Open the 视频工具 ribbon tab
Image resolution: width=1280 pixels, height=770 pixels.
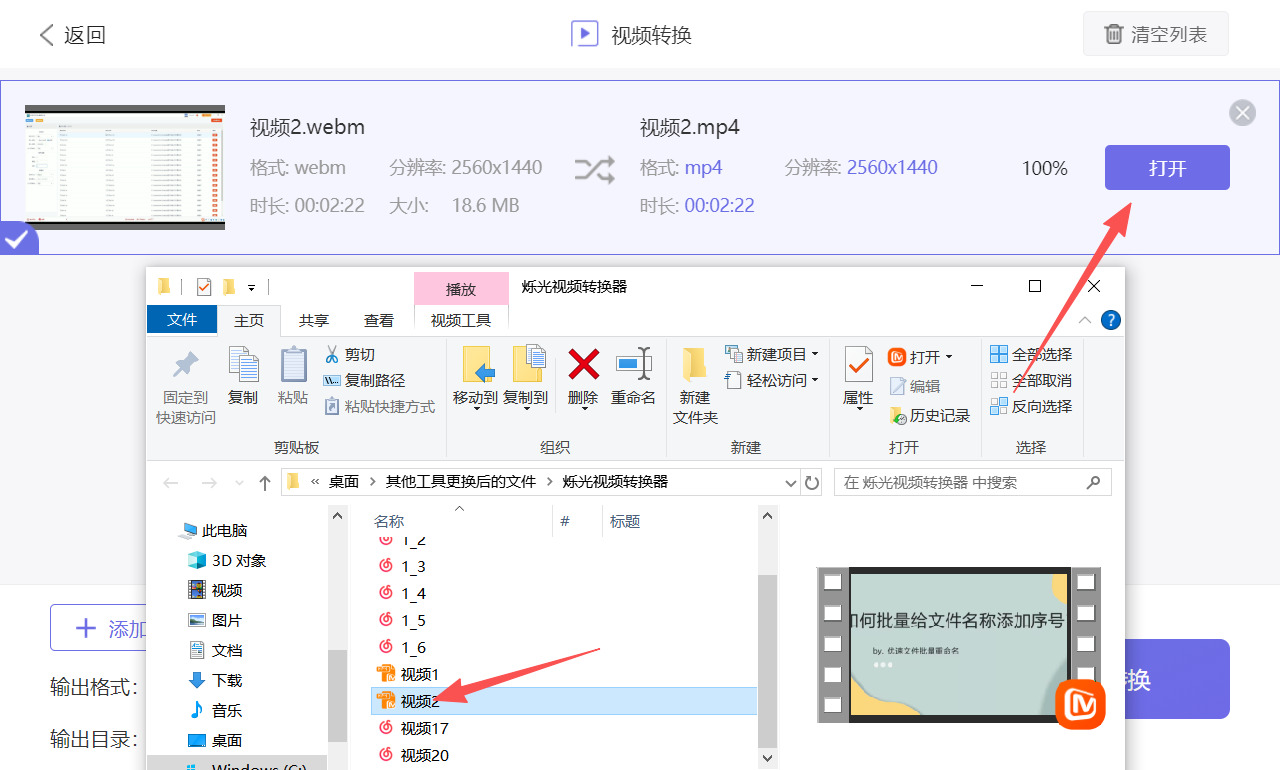click(461, 320)
